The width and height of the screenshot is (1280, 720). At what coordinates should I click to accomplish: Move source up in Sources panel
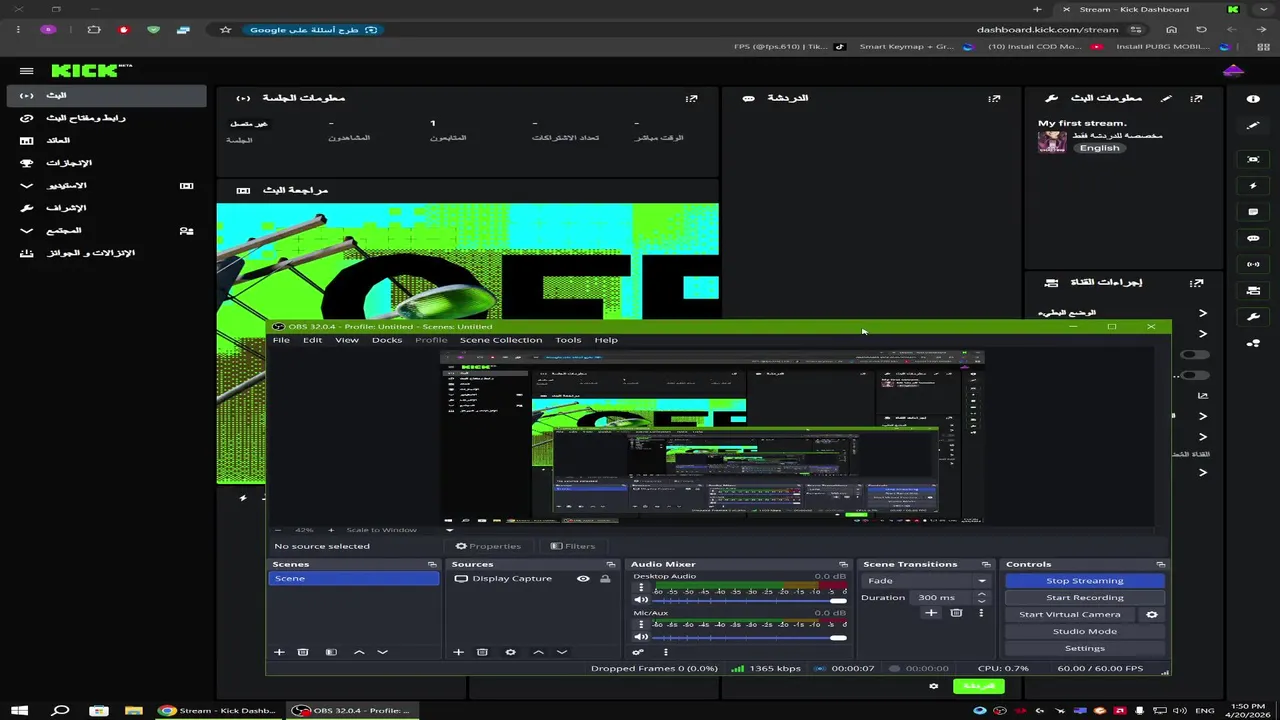538,652
